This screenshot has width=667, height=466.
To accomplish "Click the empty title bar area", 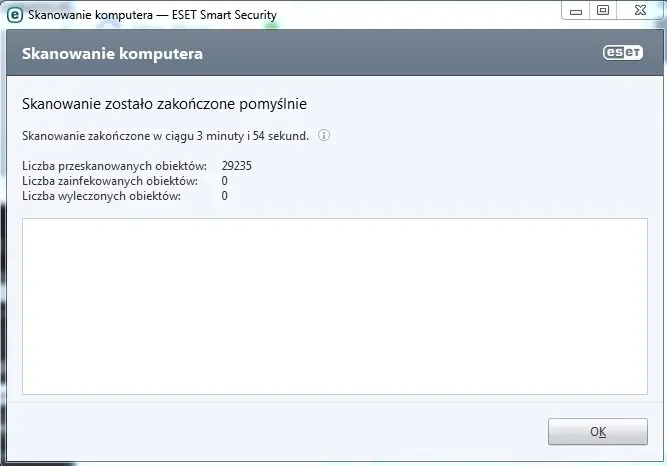I will [x=420, y=16].
